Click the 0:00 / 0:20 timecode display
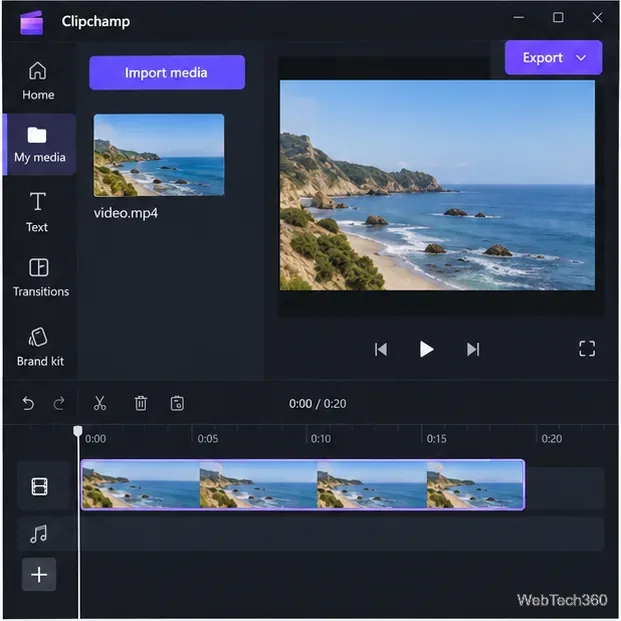Screen dimensions: 621x621 (318, 404)
